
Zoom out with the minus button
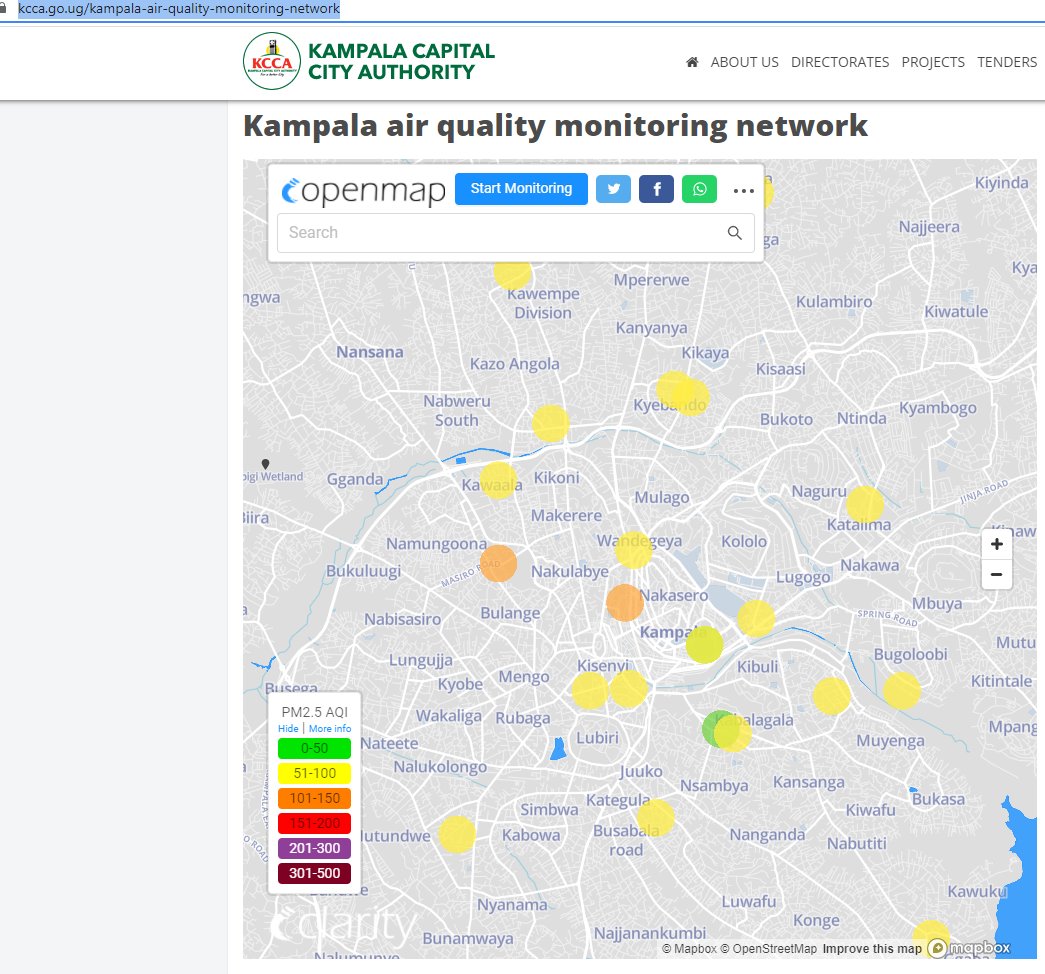click(996, 574)
